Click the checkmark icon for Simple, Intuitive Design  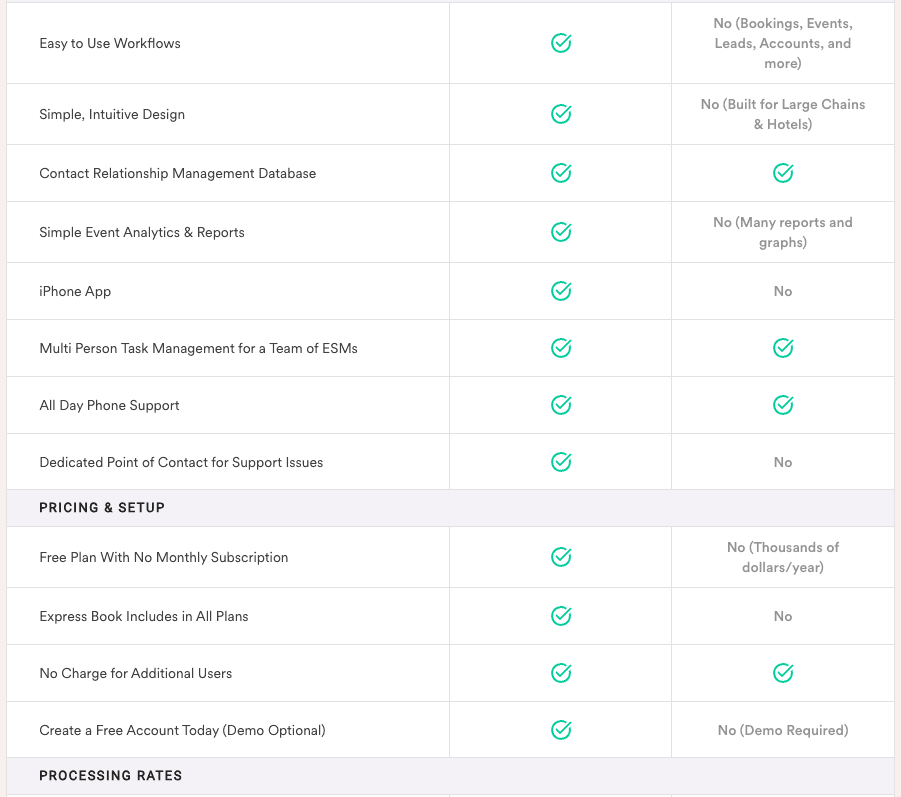coord(561,114)
